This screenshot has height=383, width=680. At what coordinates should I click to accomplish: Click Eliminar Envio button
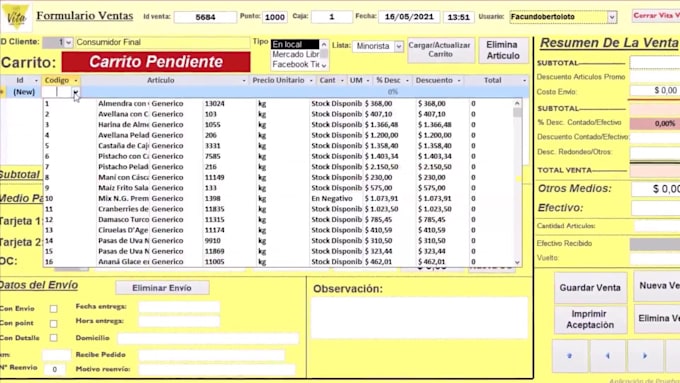pos(162,288)
